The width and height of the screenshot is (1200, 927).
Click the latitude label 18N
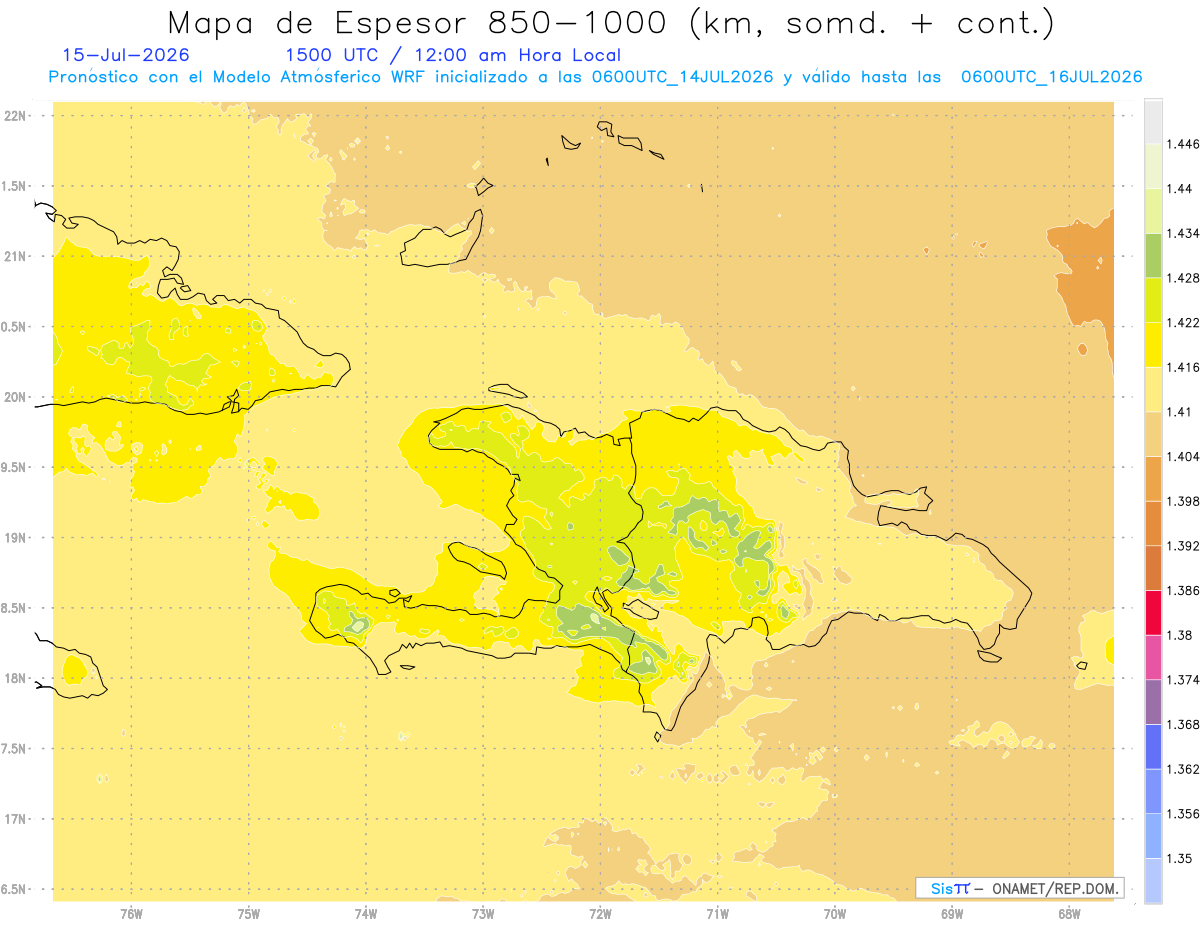click(x=16, y=678)
